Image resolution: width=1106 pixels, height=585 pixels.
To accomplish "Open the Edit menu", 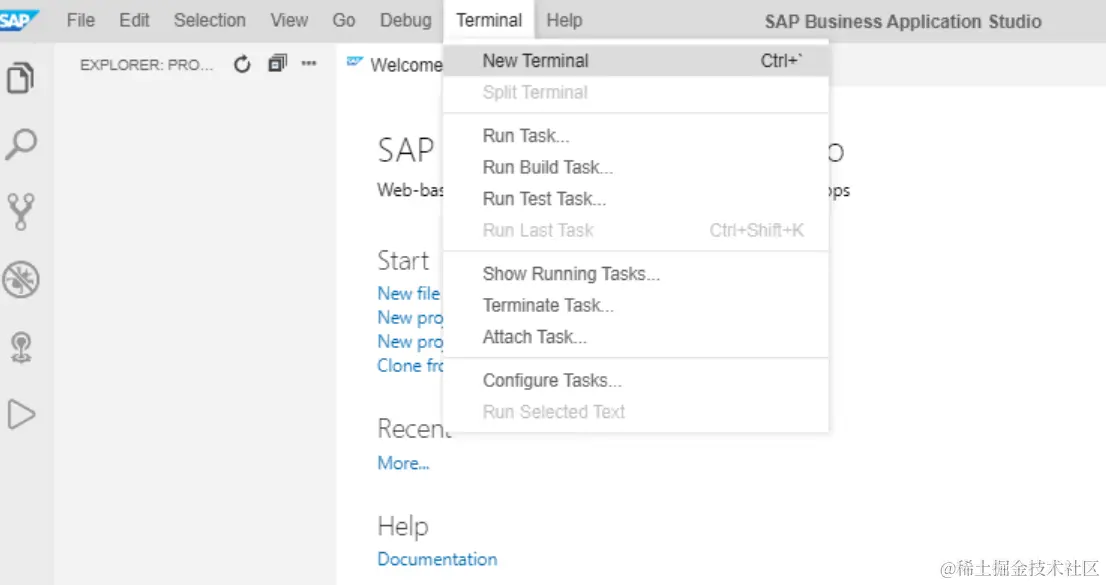I will pyautogui.click(x=134, y=20).
